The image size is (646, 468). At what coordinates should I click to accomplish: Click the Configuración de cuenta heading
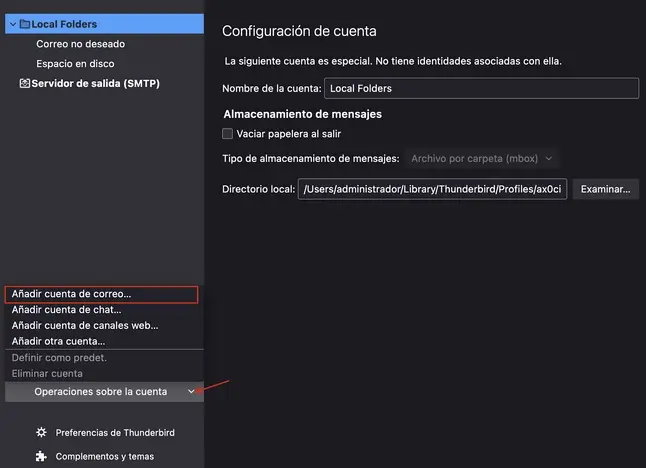[299, 31]
